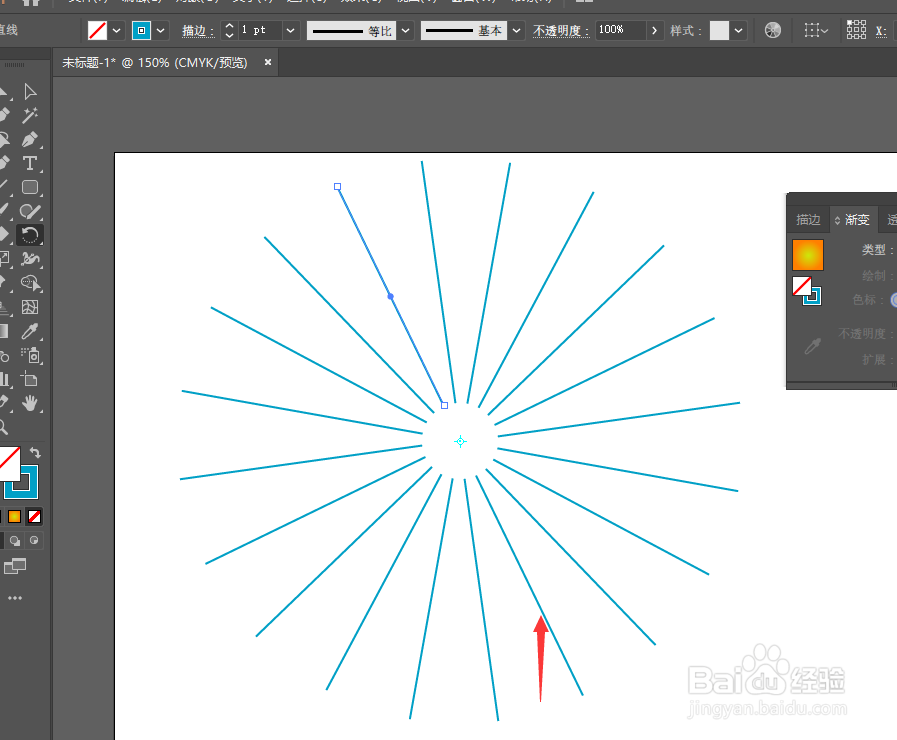Click the disabled eyedropper in gradient panel
Screen dimensions: 897x740
pyautogui.click(x=812, y=346)
